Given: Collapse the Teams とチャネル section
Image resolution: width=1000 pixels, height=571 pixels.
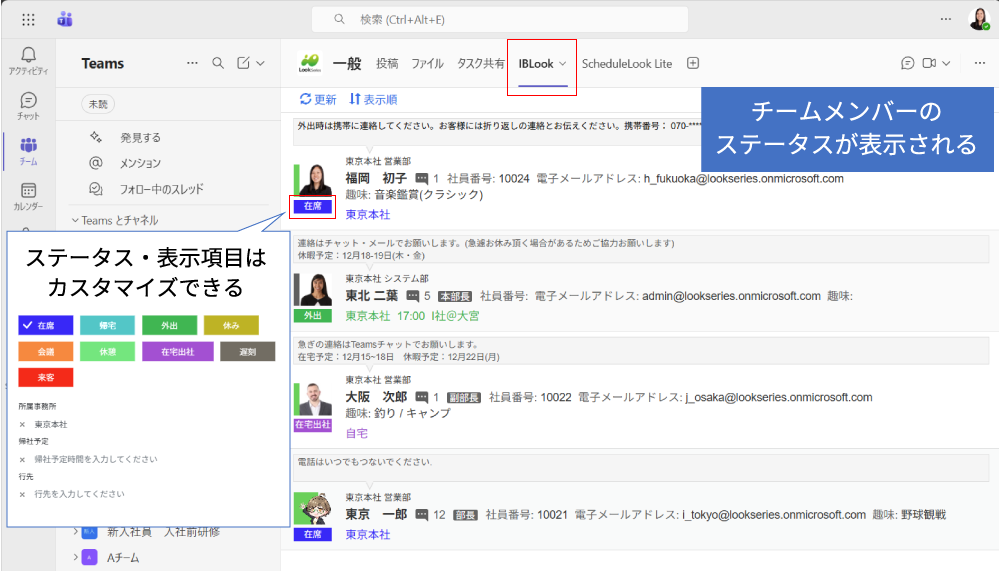Looking at the screenshot, I should coord(75,220).
